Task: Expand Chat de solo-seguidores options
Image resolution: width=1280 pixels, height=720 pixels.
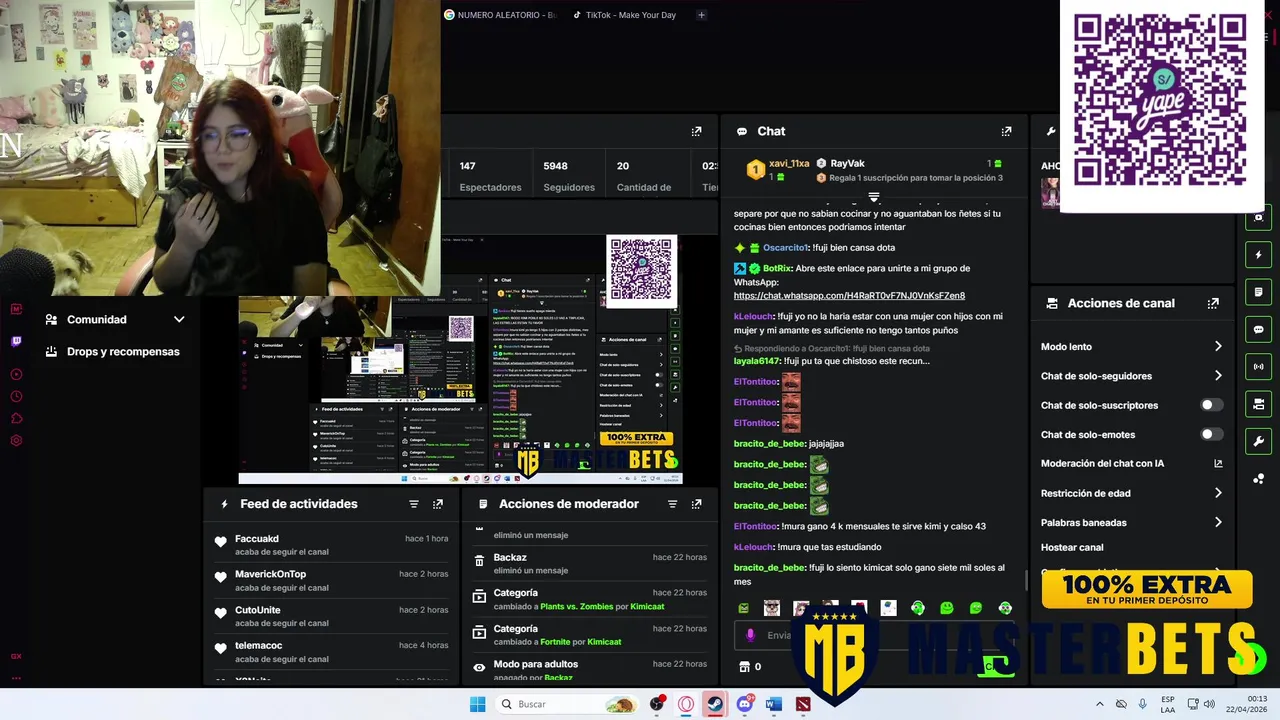Action: (1218, 376)
